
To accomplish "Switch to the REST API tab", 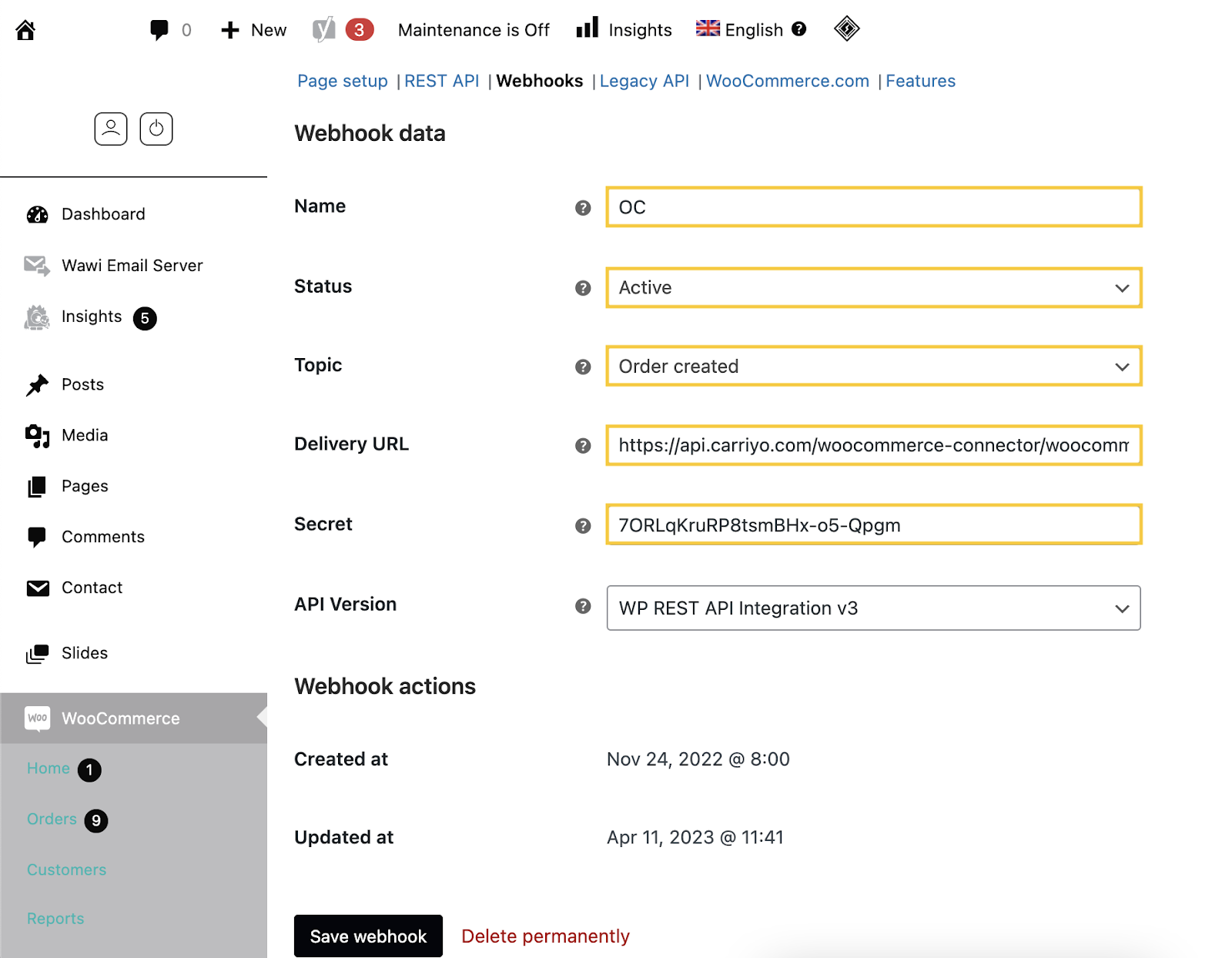I will [441, 81].
